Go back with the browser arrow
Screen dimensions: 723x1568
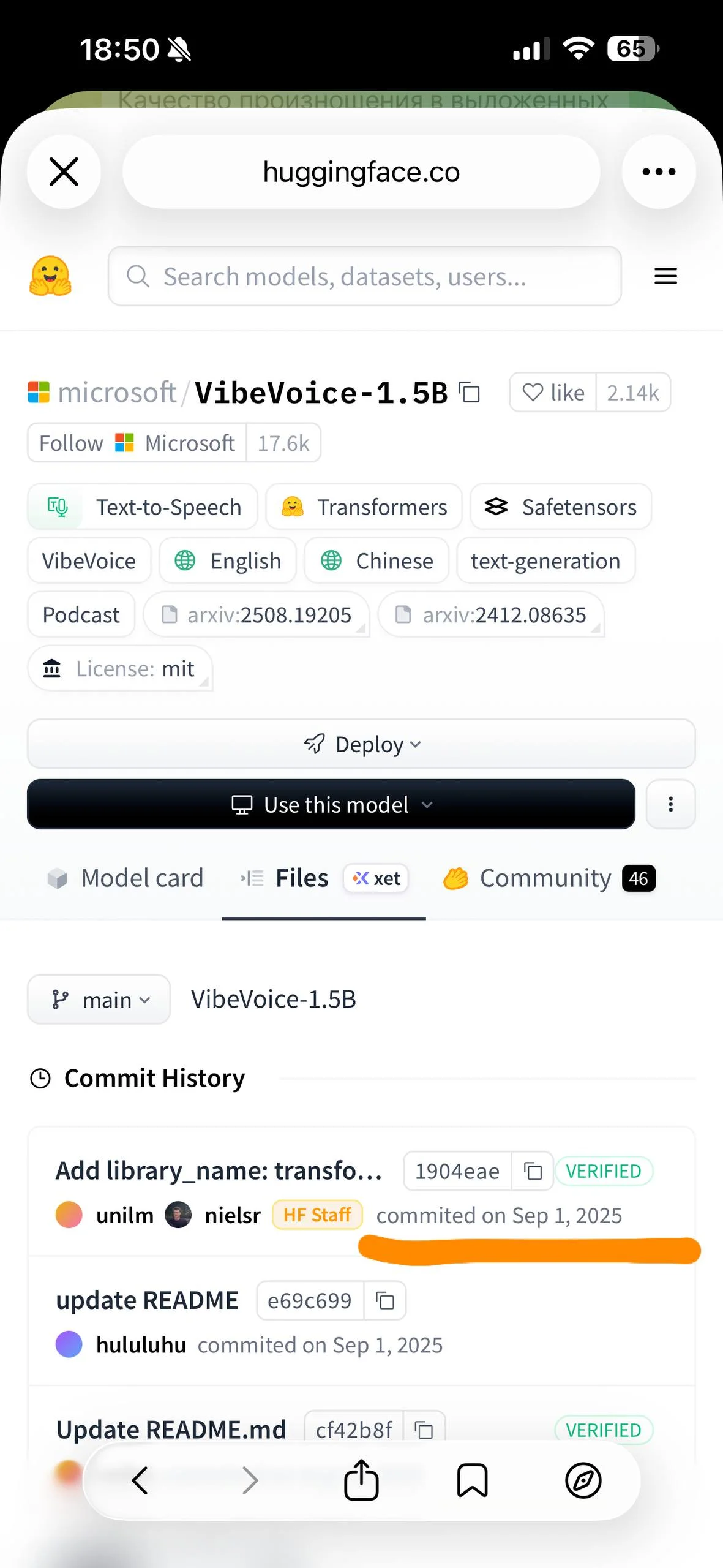tap(140, 1480)
